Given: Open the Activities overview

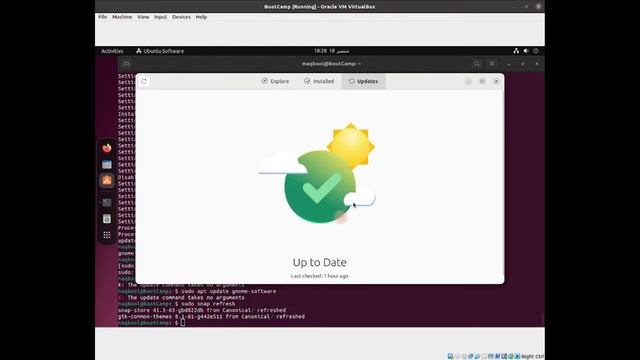Looking at the screenshot, I should (112, 51).
